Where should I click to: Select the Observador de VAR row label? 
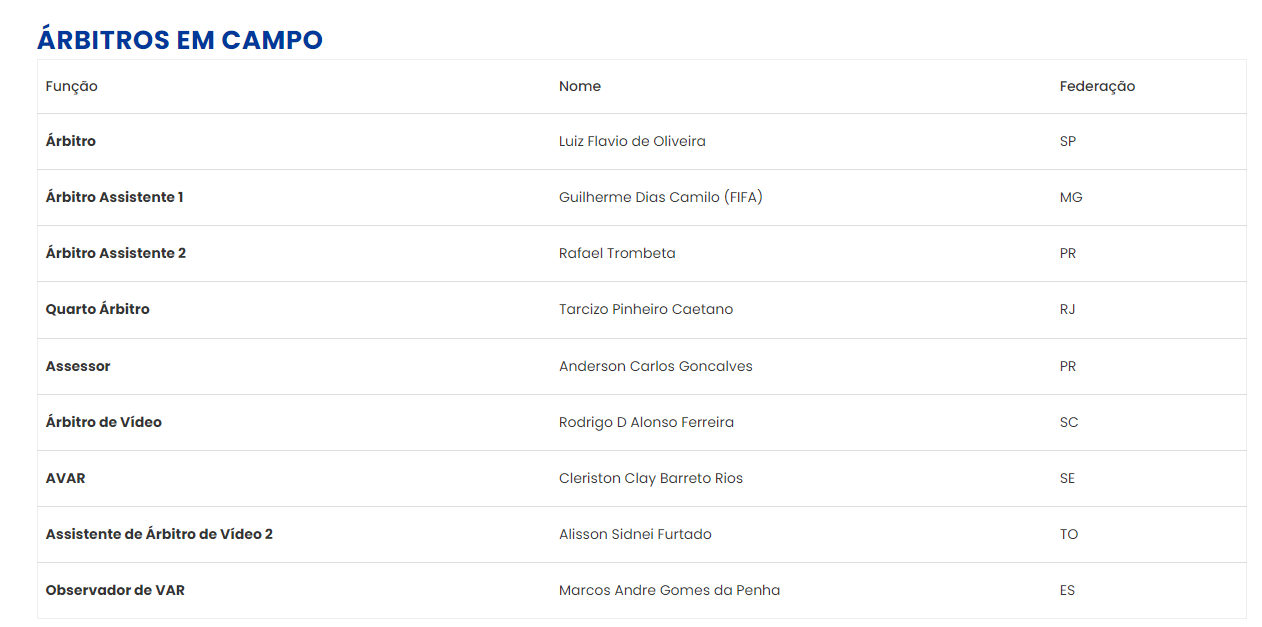(x=115, y=590)
